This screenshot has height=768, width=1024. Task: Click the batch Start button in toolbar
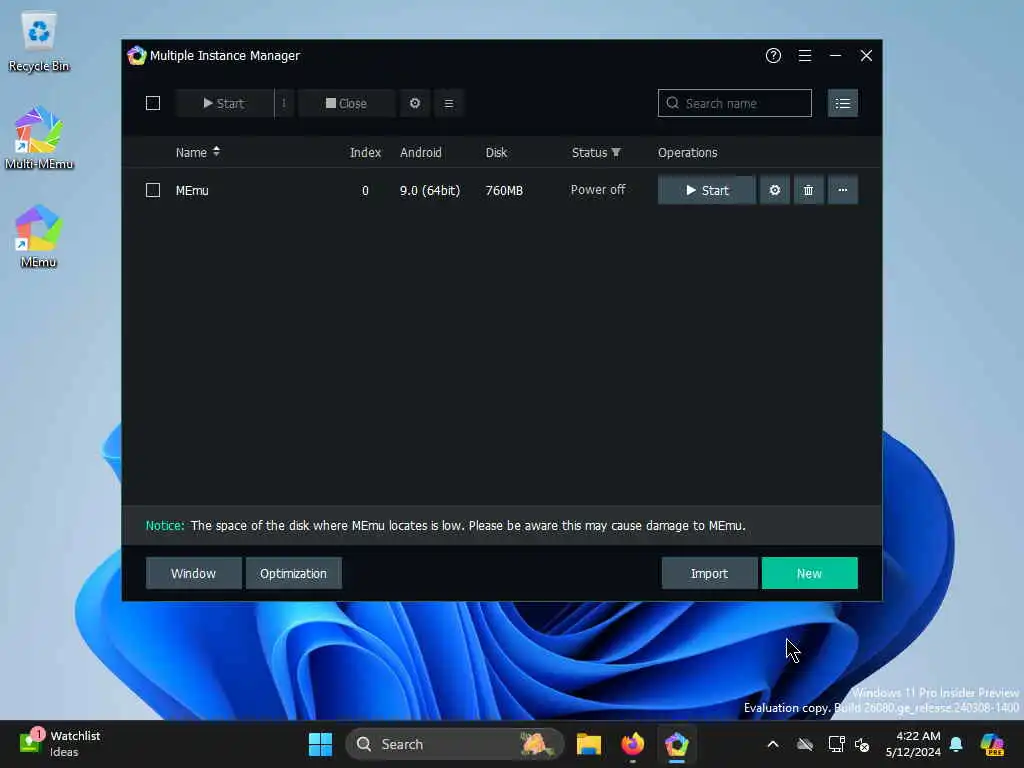coord(224,103)
